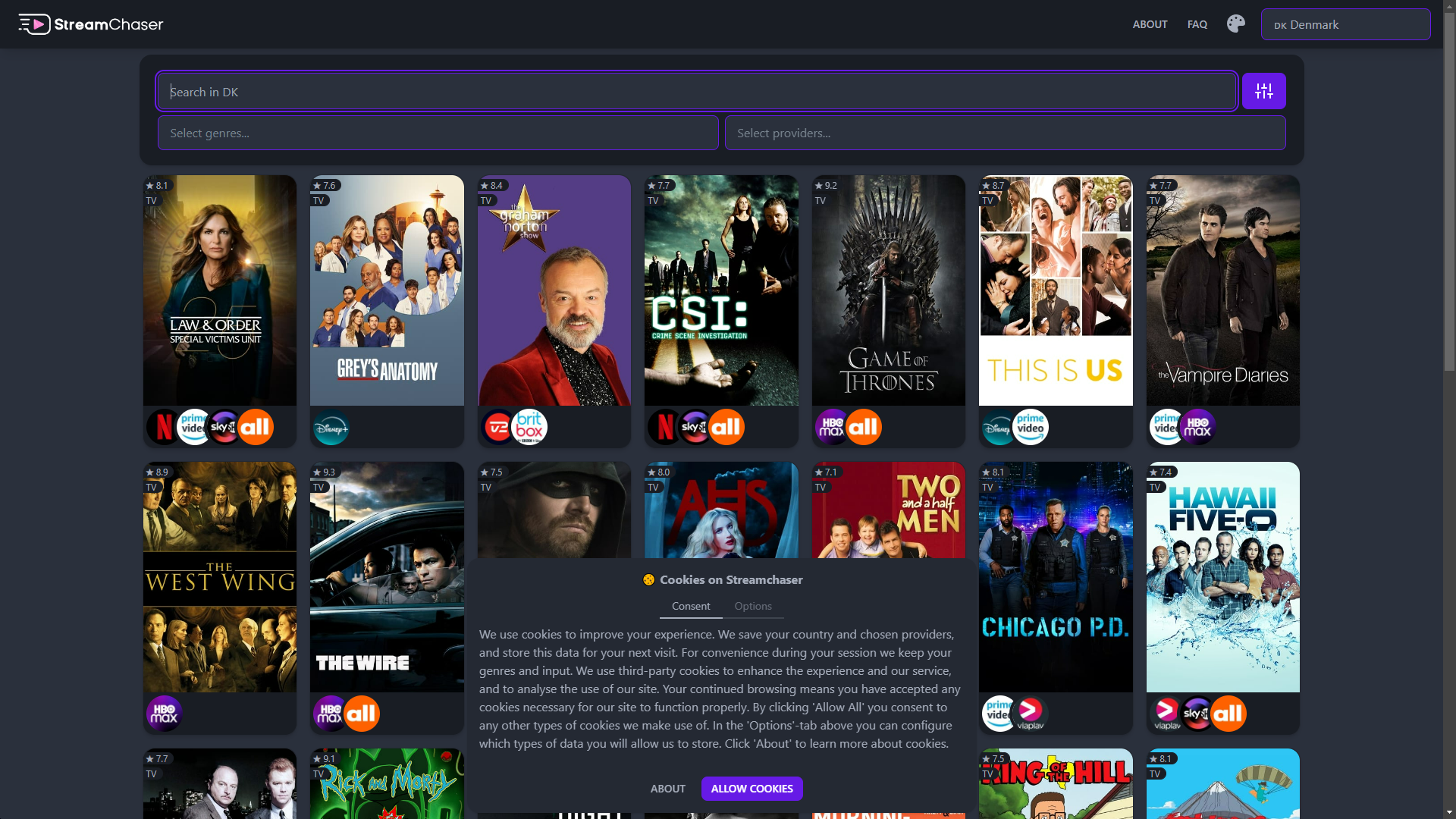Open the Denmark country selector

point(1346,24)
